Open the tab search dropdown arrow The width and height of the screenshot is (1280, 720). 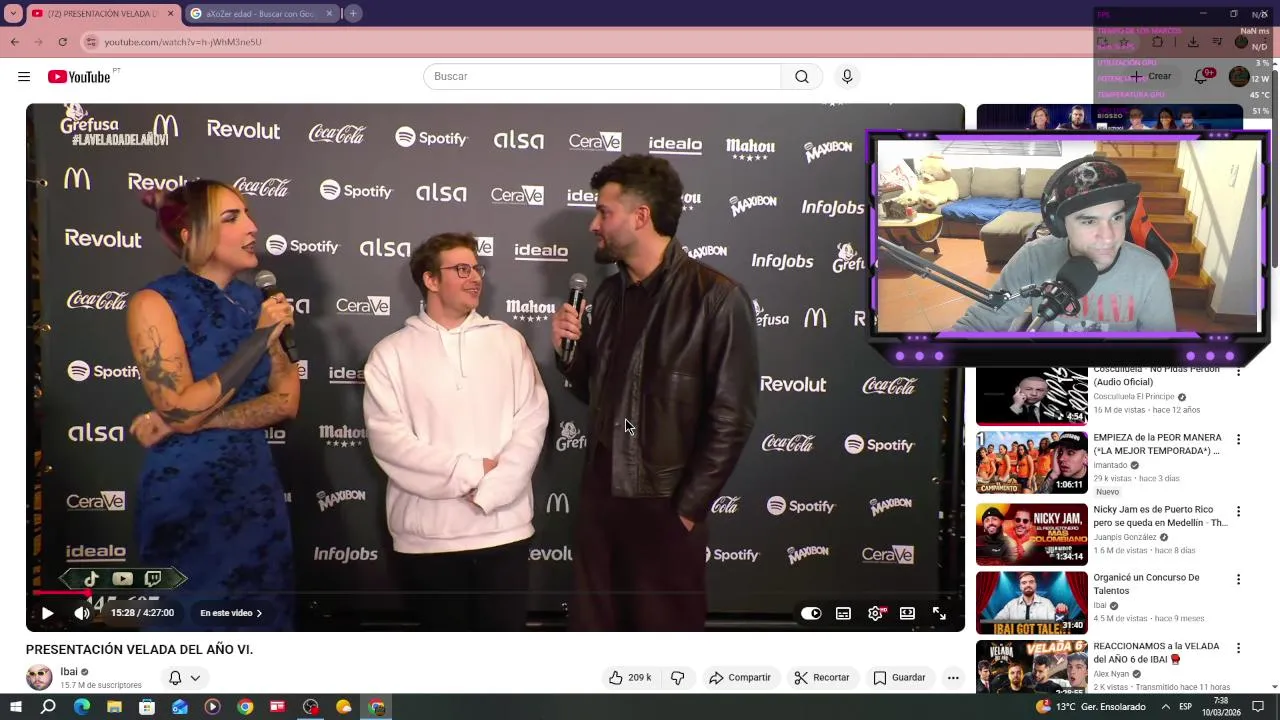[13, 14]
